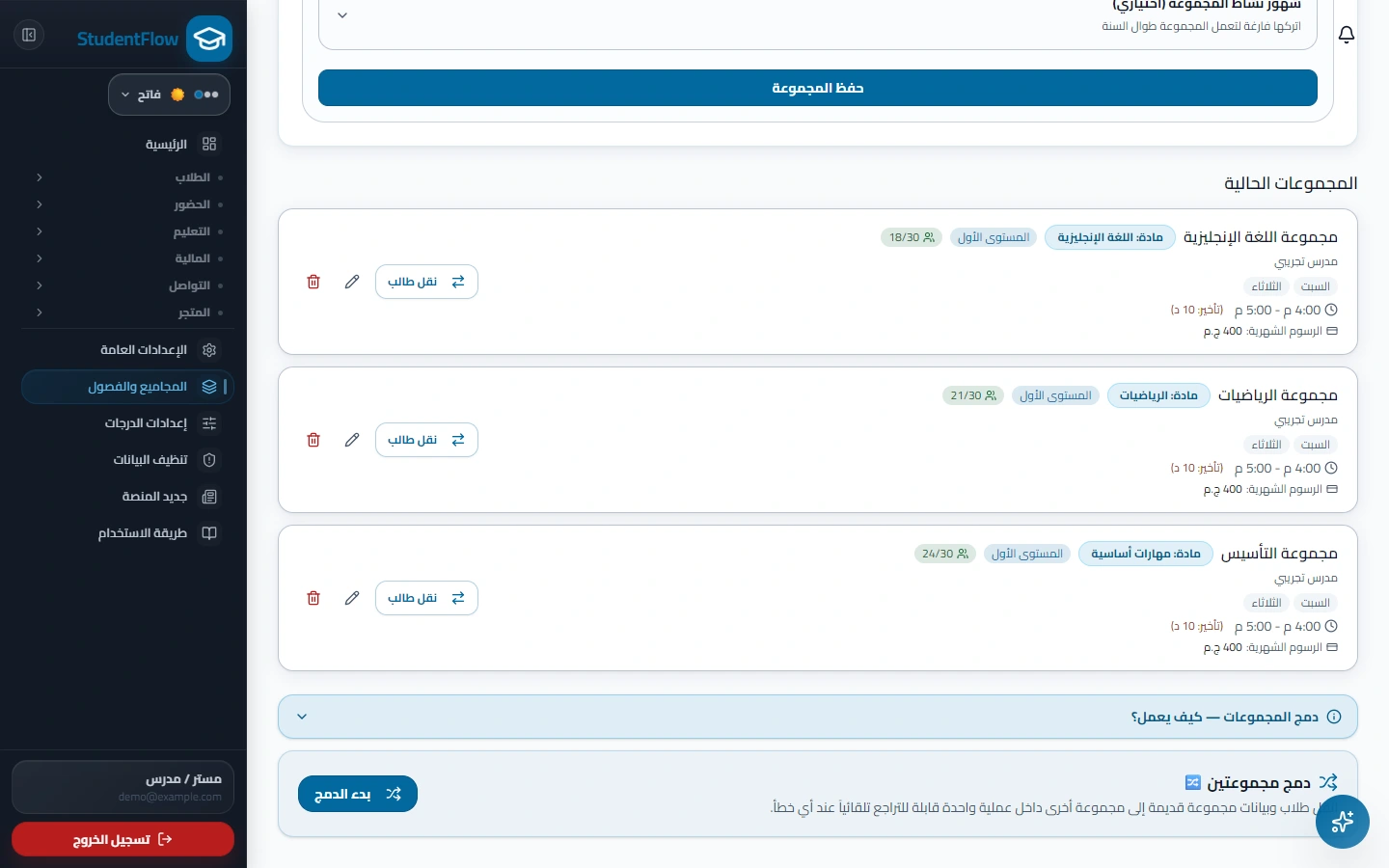Viewport: 1389px width, 868px height.
Task: Delete مجموعة اللغة الإنجليزية with trash icon
Action: (313, 282)
